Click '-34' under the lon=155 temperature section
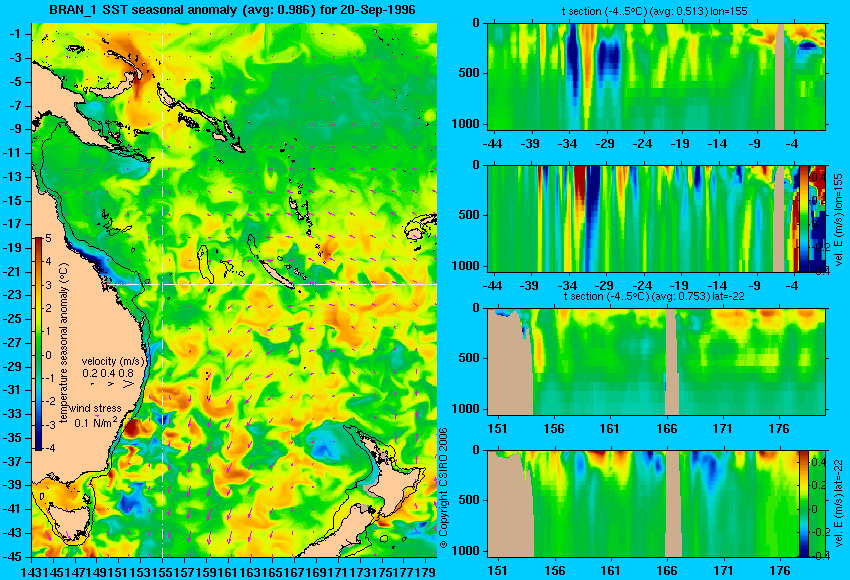Image resolution: width=850 pixels, height=580 pixels. 567,144
